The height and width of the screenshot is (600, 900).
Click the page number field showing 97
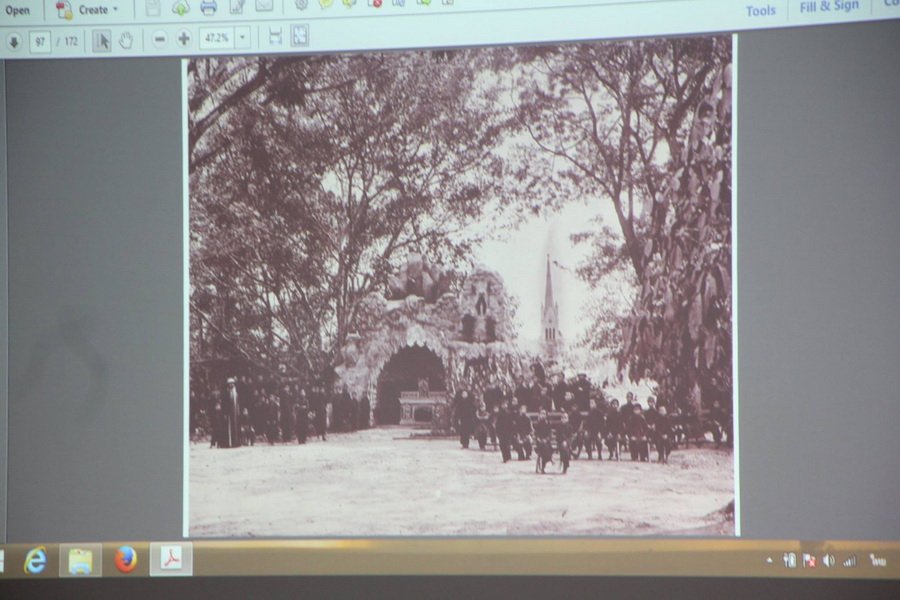tap(40, 41)
